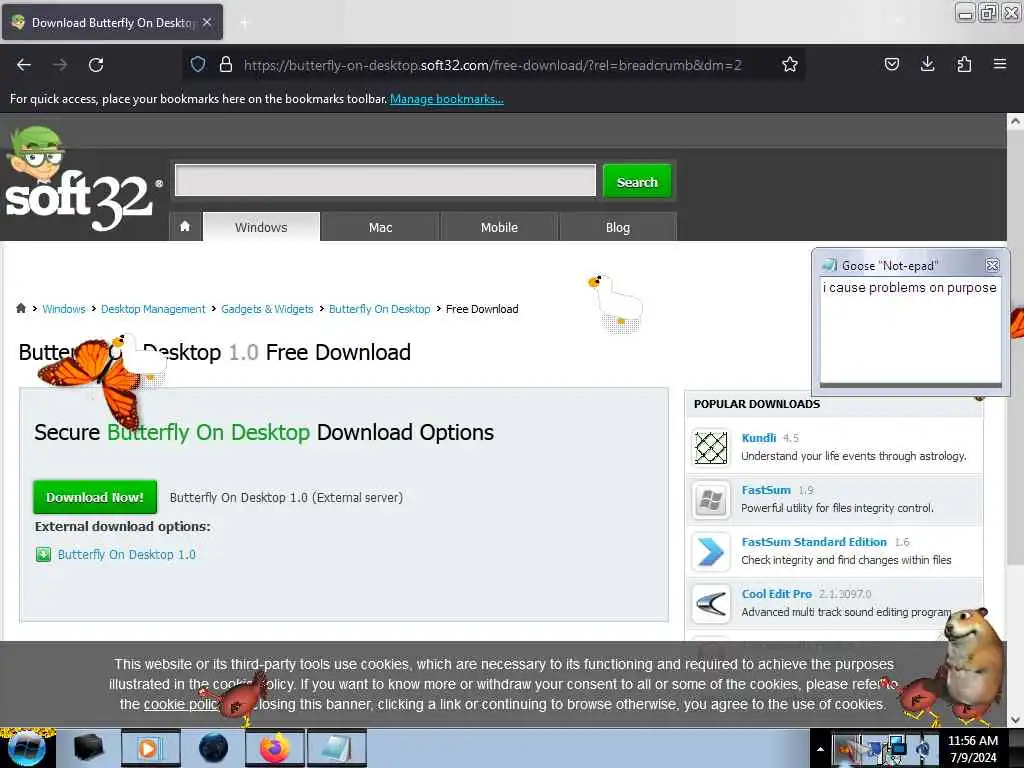Screen dimensions: 1024x768
Task: Select the Blog tab
Action: tap(618, 227)
